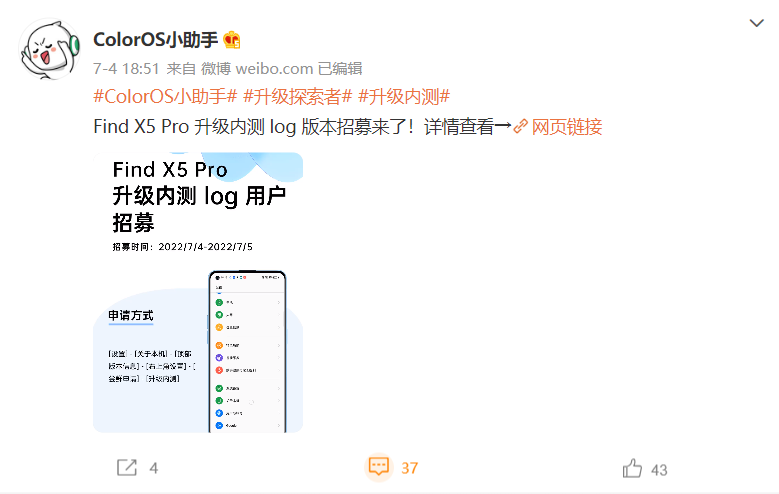Open the #升级探索者# hashtag topic

(298, 96)
